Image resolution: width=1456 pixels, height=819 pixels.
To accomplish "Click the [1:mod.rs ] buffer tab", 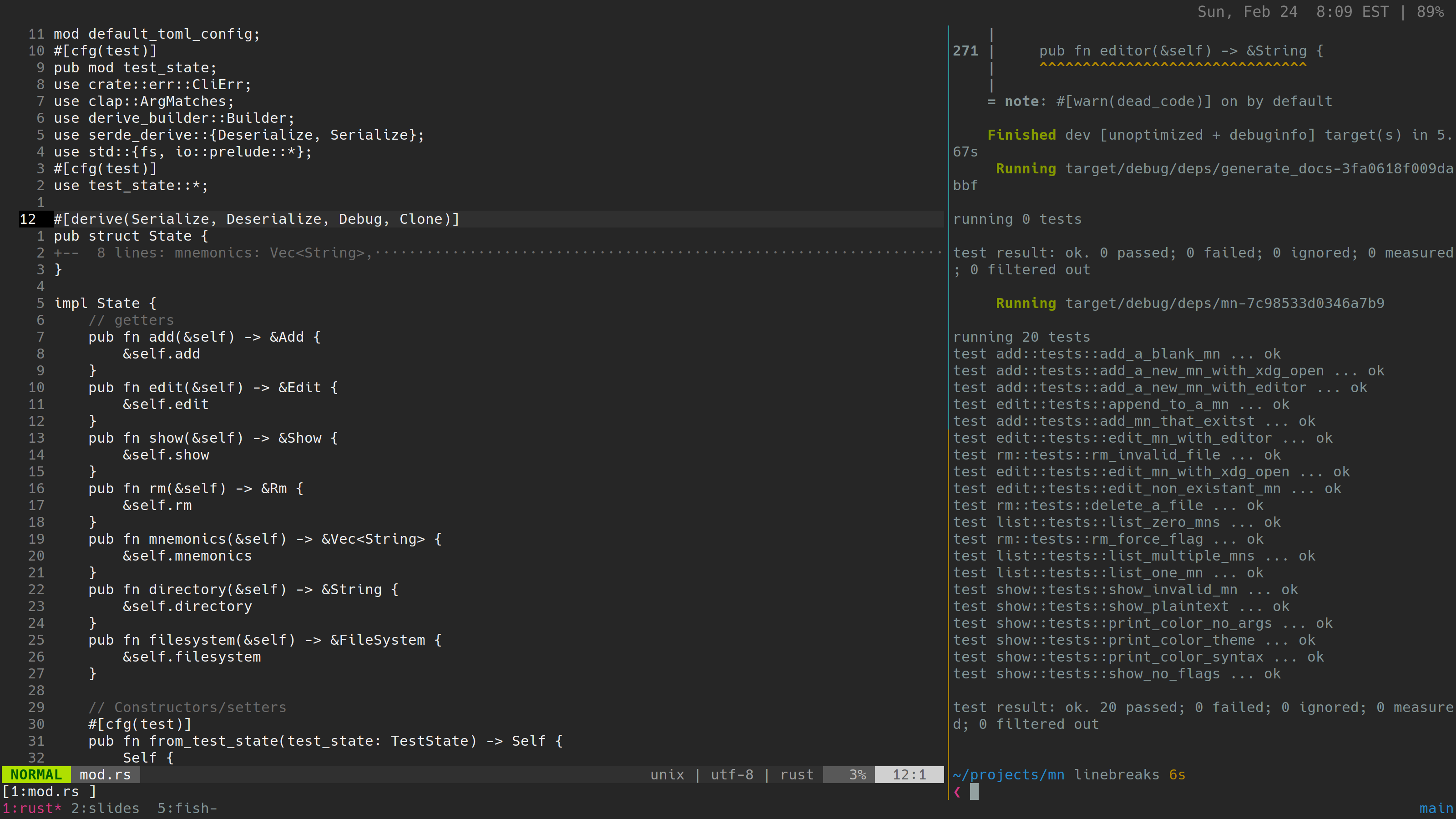I will click(x=49, y=791).
